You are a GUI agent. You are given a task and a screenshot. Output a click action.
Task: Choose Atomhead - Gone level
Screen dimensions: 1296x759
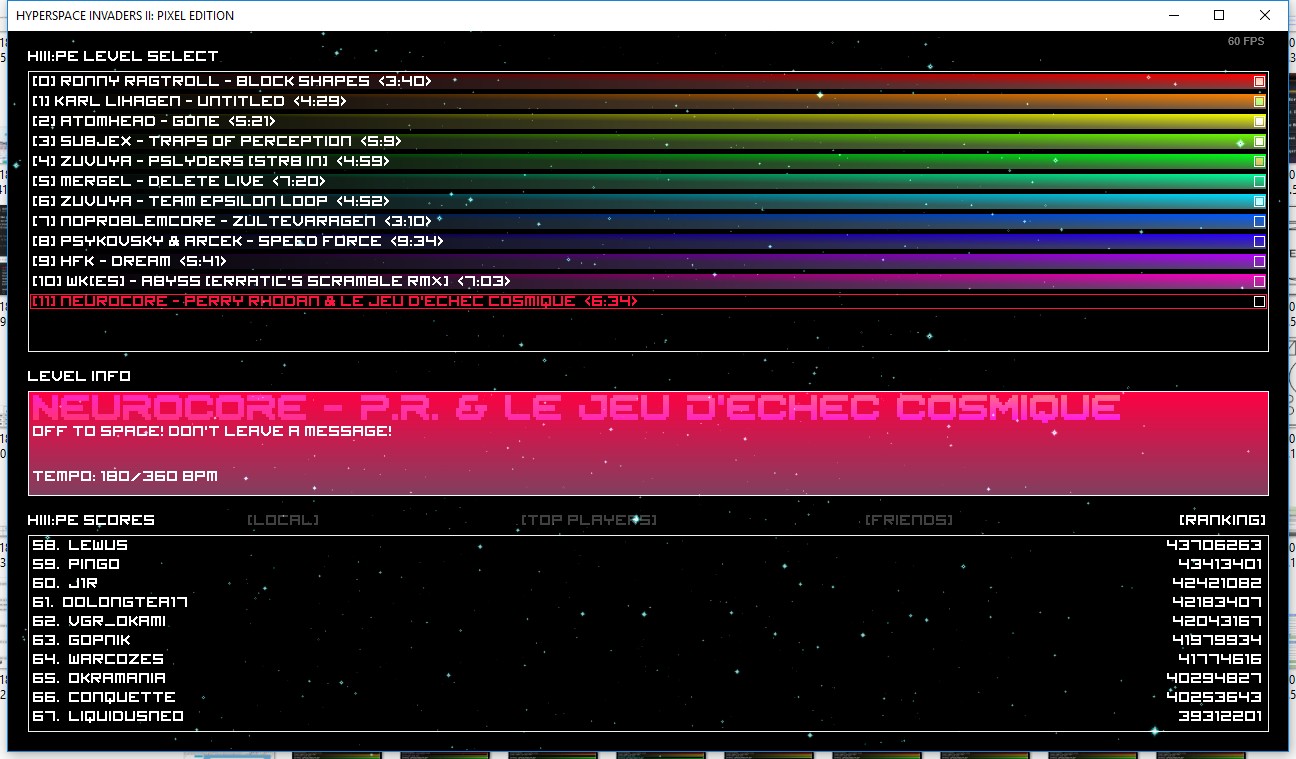[x=154, y=121]
